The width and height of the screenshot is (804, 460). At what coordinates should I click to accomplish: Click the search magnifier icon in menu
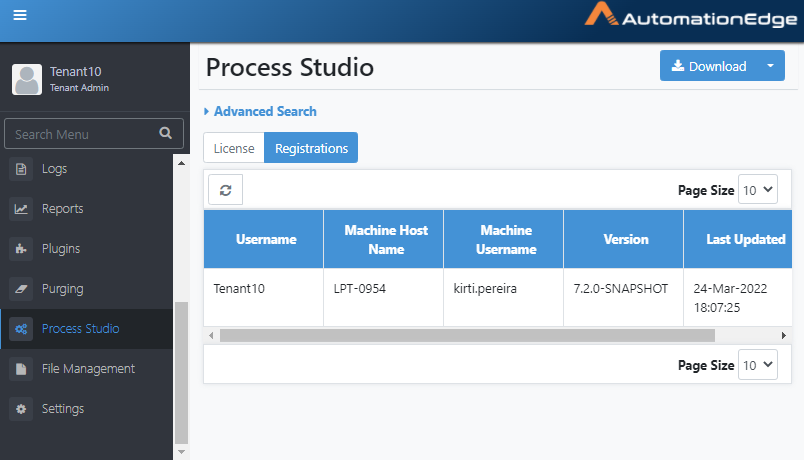coord(165,133)
